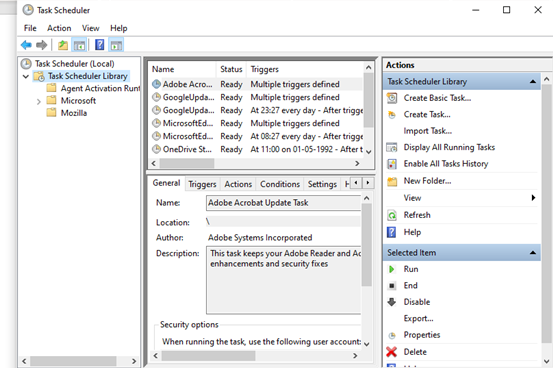
Task: Select the OneDrive St... task row
Action: tap(256, 149)
